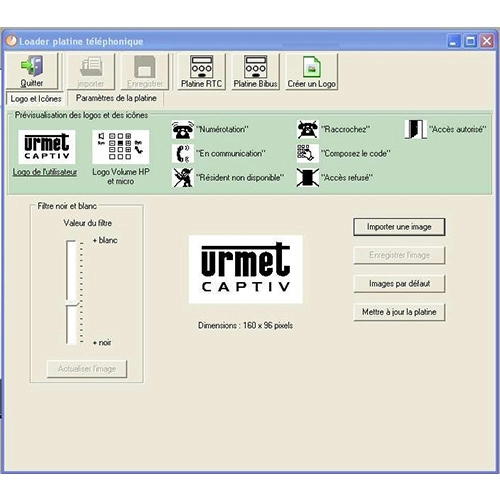This screenshot has width=500, height=500.
Task: Select the En communication handset icon
Action: 183,154
